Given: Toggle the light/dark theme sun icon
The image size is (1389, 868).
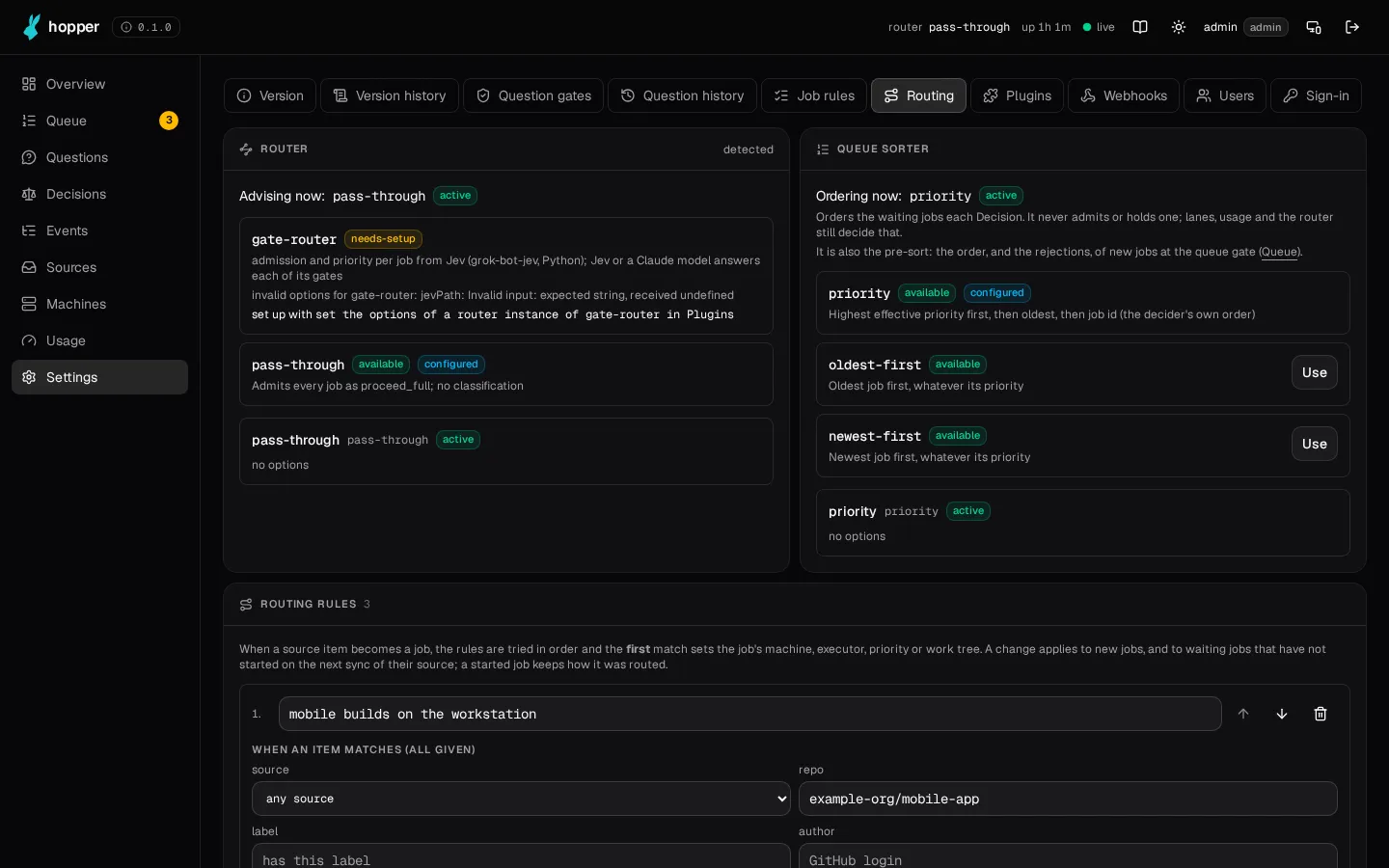Looking at the screenshot, I should [x=1179, y=27].
